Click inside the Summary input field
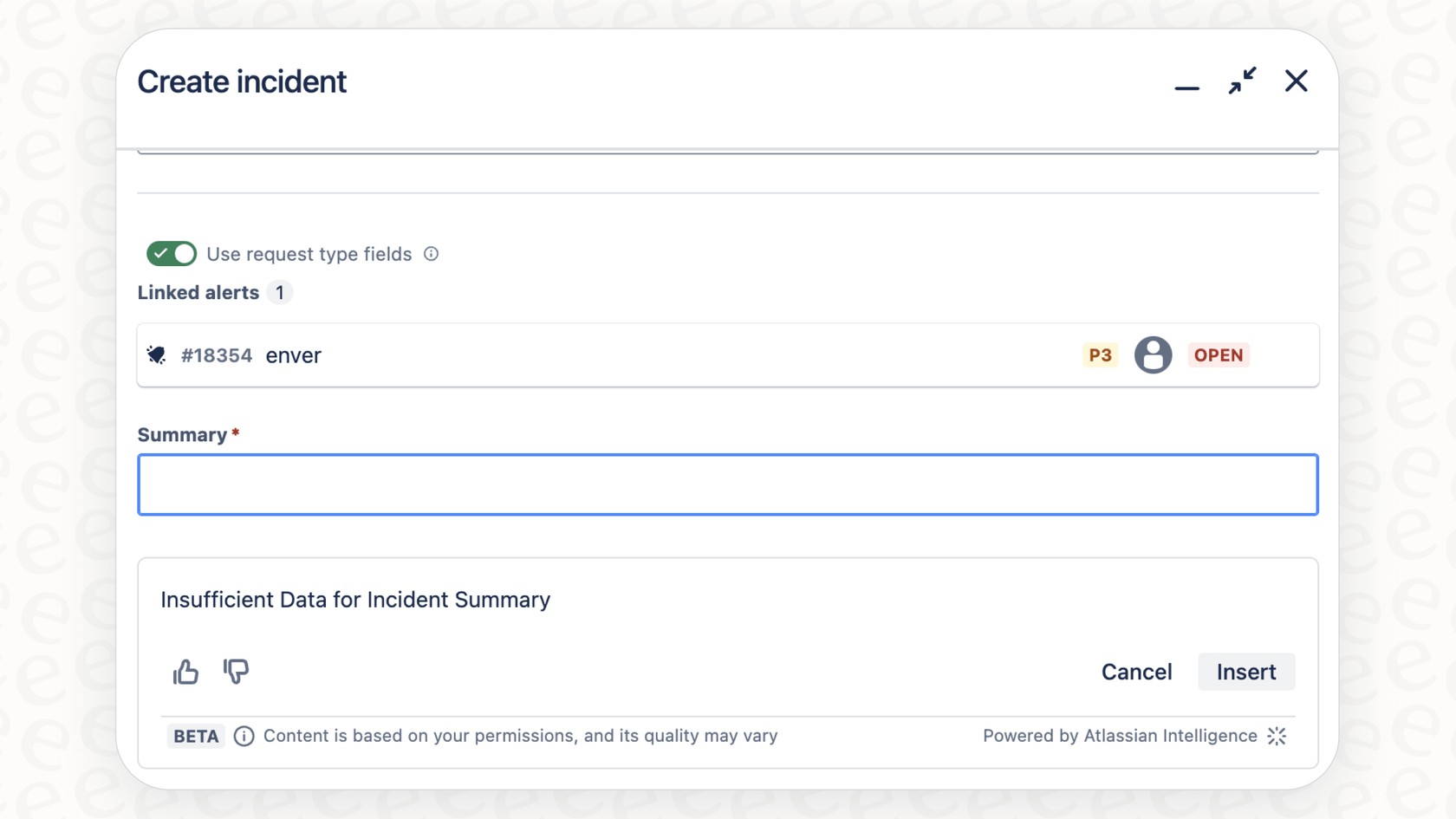 [x=728, y=484]
